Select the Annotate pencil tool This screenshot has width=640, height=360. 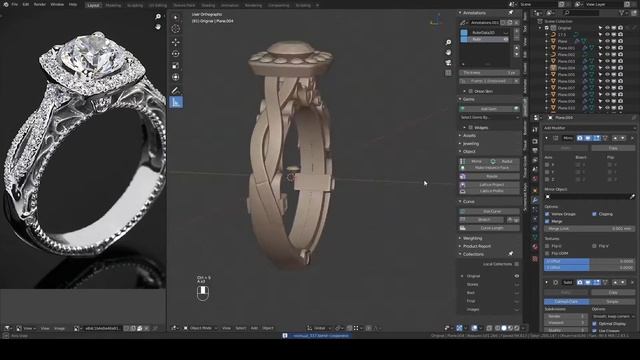coord(176,90)
